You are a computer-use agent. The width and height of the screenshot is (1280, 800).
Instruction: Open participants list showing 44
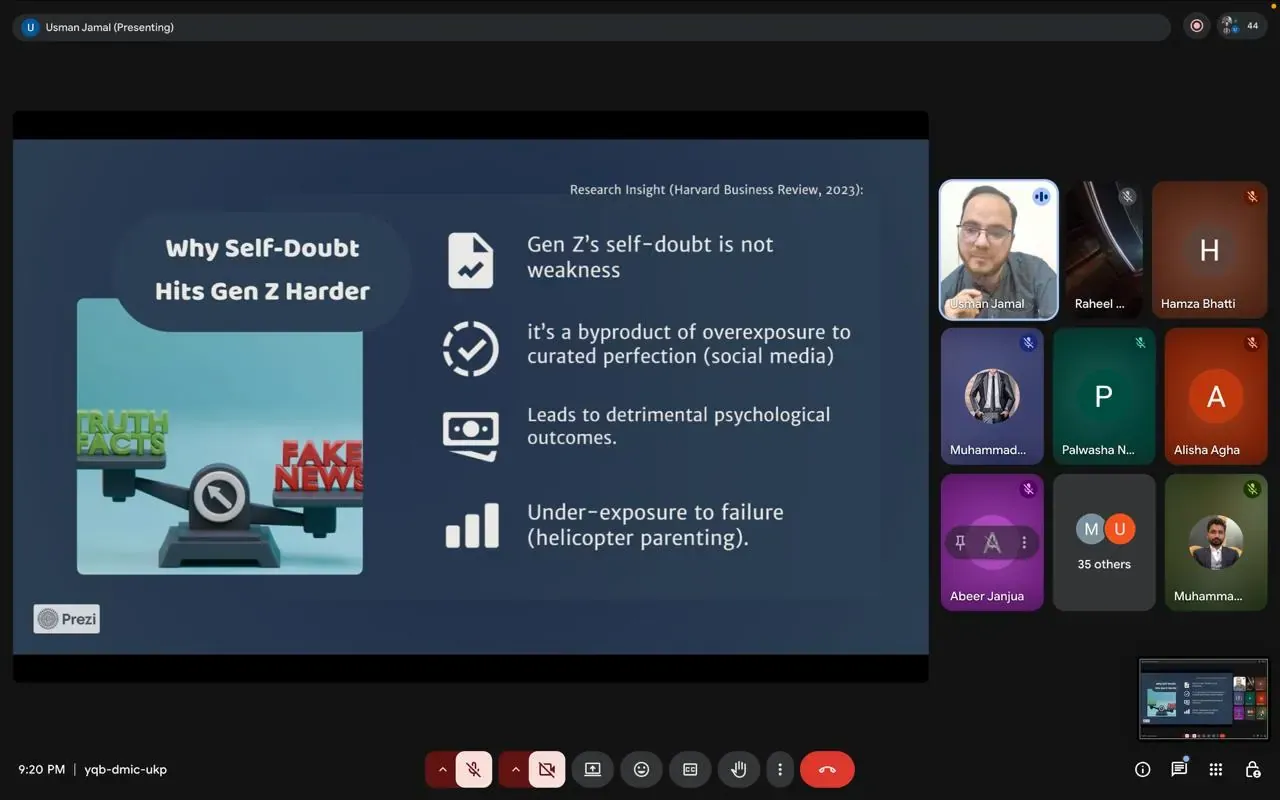[x=1241, y=26]
